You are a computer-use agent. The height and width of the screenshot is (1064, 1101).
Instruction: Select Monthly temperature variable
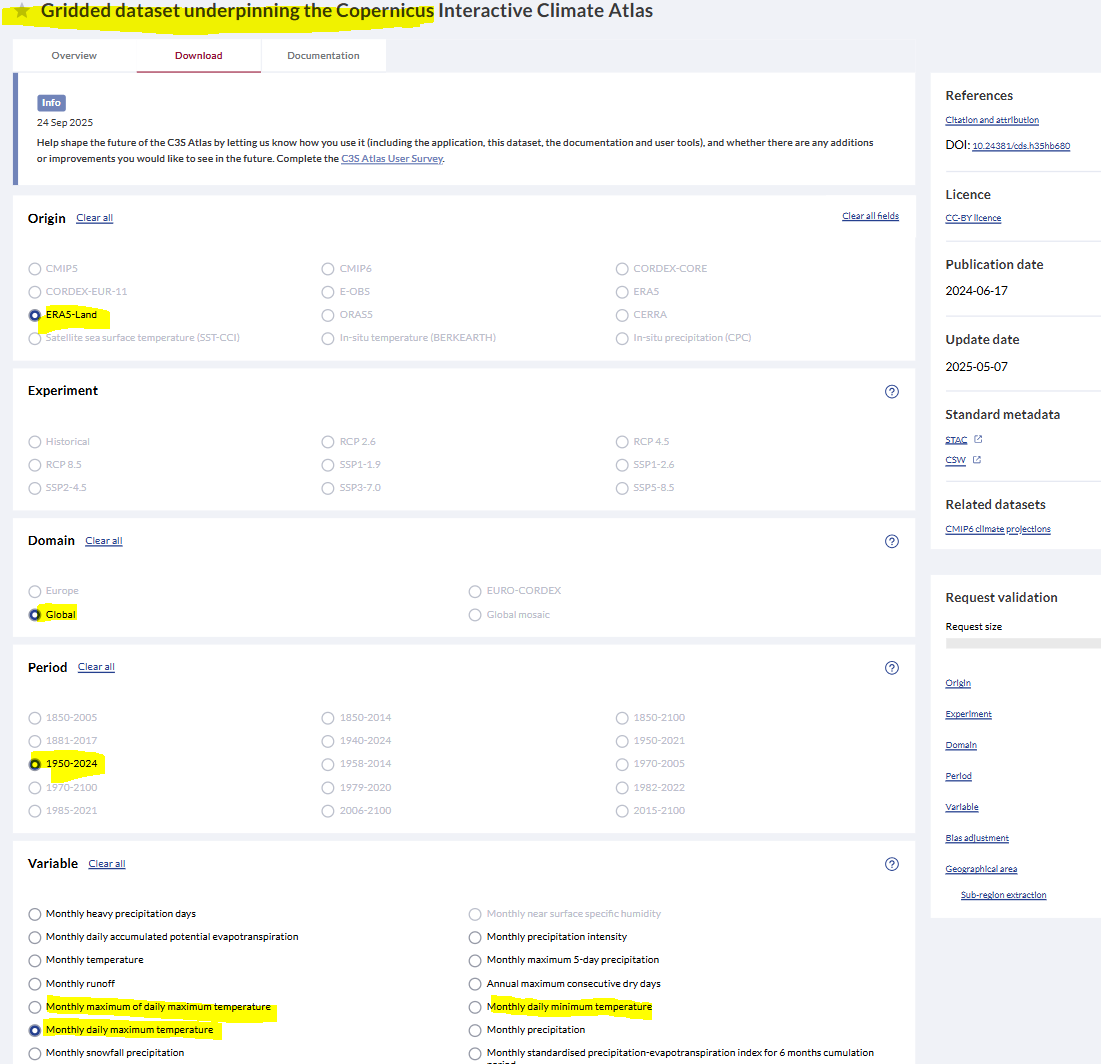[x=36, y=960]
